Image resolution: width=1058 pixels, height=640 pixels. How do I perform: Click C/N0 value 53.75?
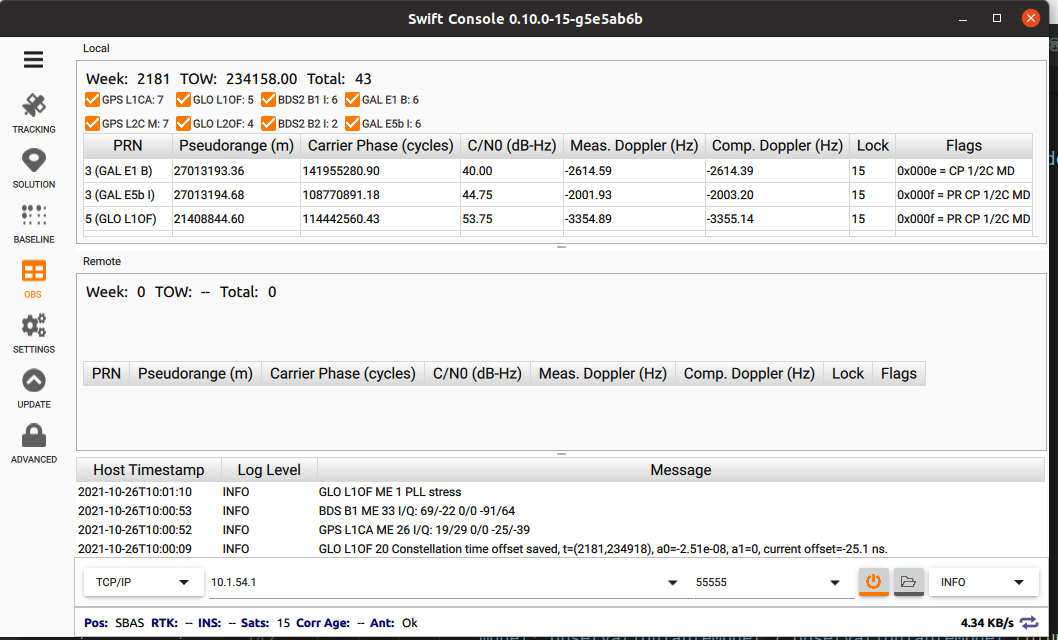point(477,219)
